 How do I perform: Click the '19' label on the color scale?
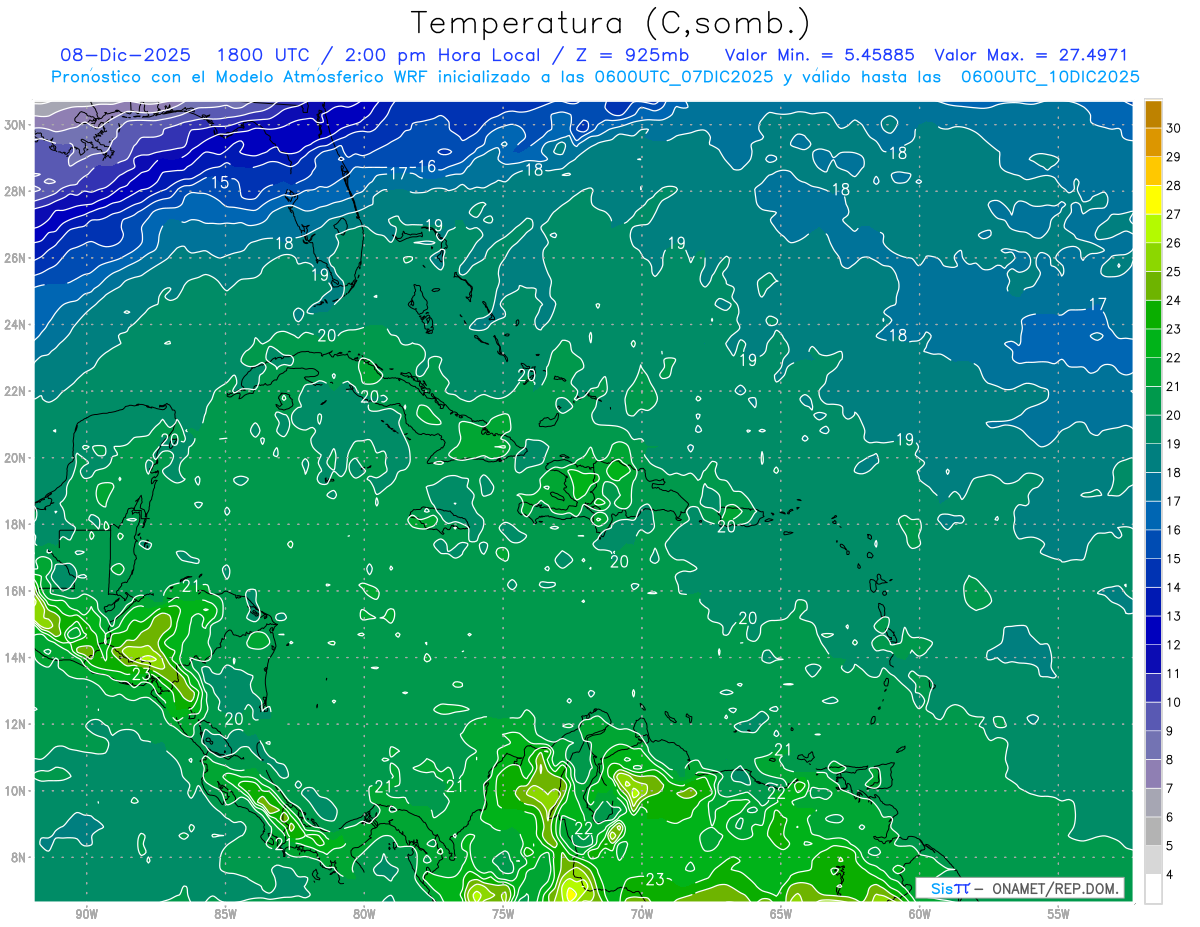pyautogui.click(x=1174, y=444)
